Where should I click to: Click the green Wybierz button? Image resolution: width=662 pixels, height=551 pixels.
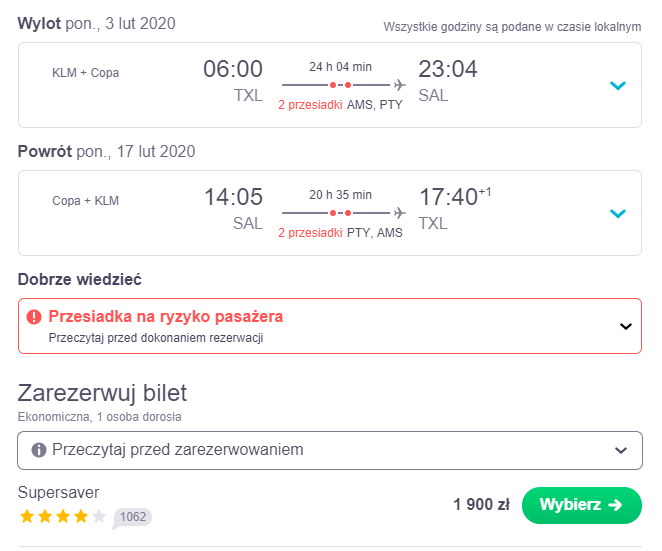pyautogui.click(x=582, y=505)
